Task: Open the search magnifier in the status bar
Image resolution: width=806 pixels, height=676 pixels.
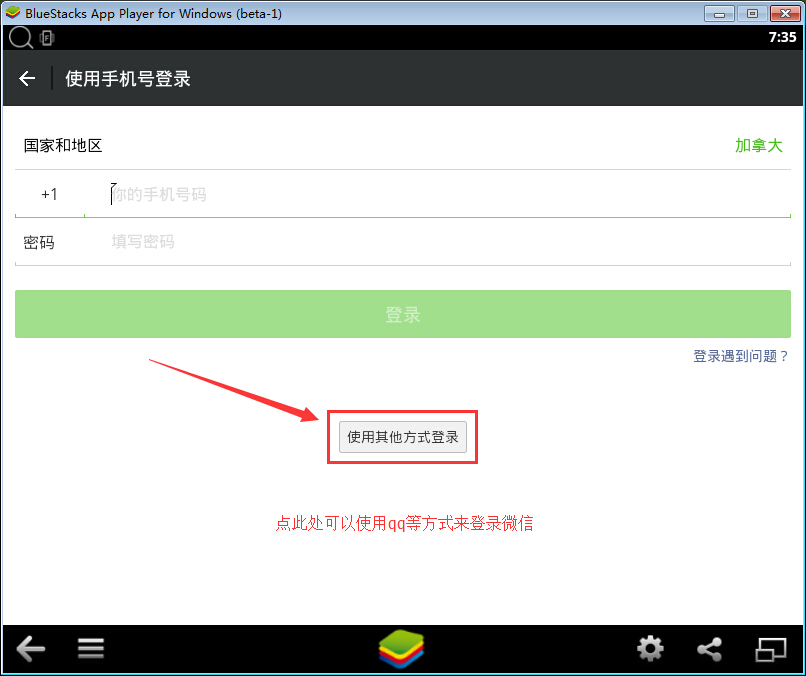Action: (x=20, y=36)
